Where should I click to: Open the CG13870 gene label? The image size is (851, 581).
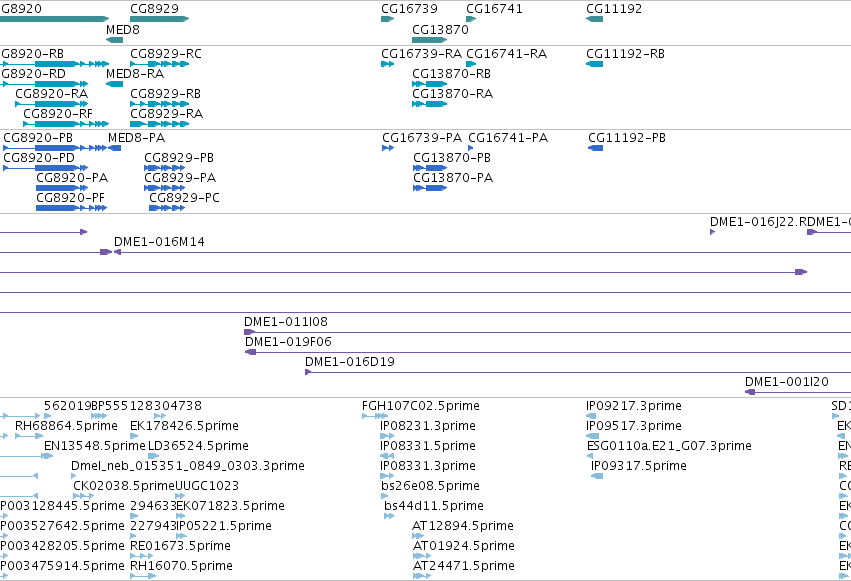[440, 30]
